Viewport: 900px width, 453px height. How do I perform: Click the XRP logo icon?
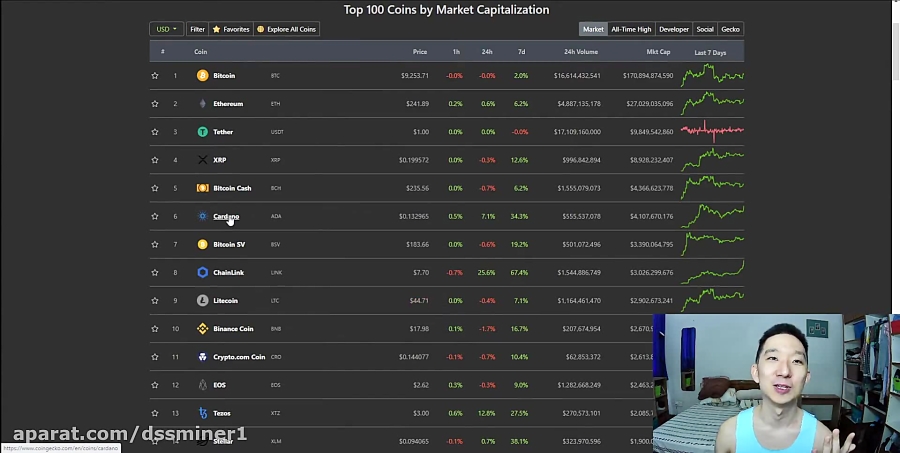203,160
